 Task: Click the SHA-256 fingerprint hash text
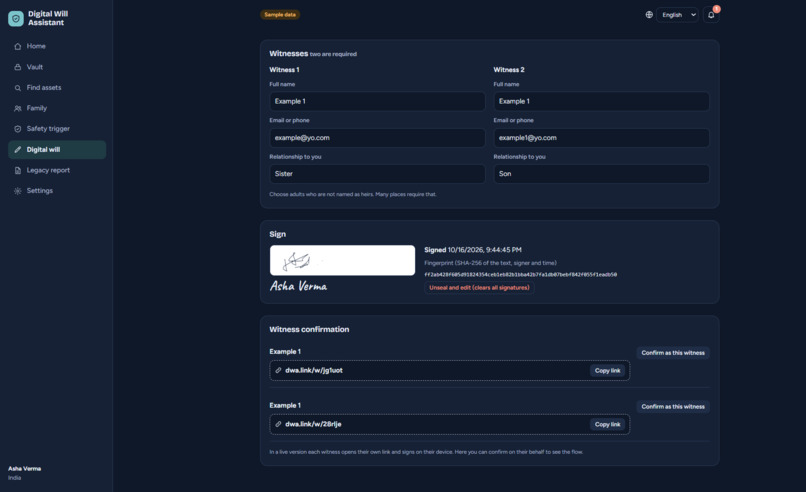520,275
